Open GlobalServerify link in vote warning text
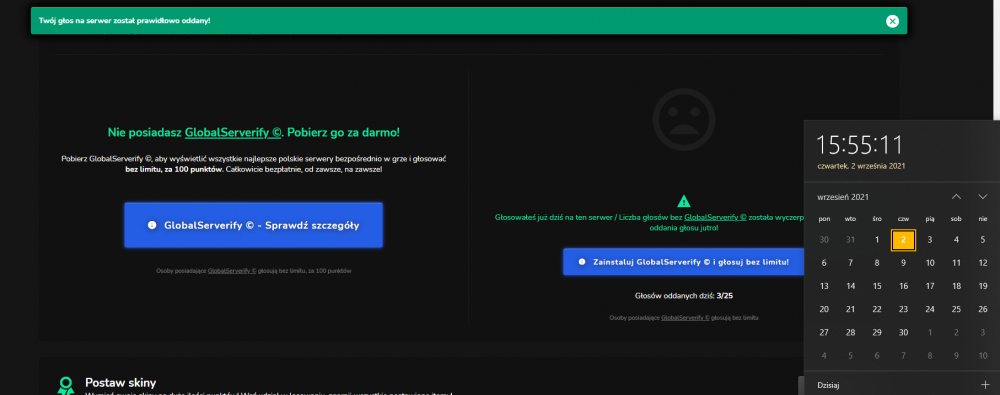The image size is (1000, 395). 715,217
